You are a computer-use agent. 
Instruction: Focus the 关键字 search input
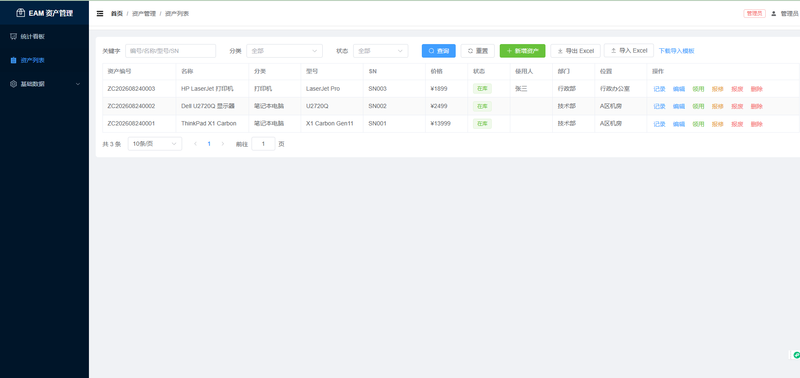pyautogui.click(x=170, y=51)
